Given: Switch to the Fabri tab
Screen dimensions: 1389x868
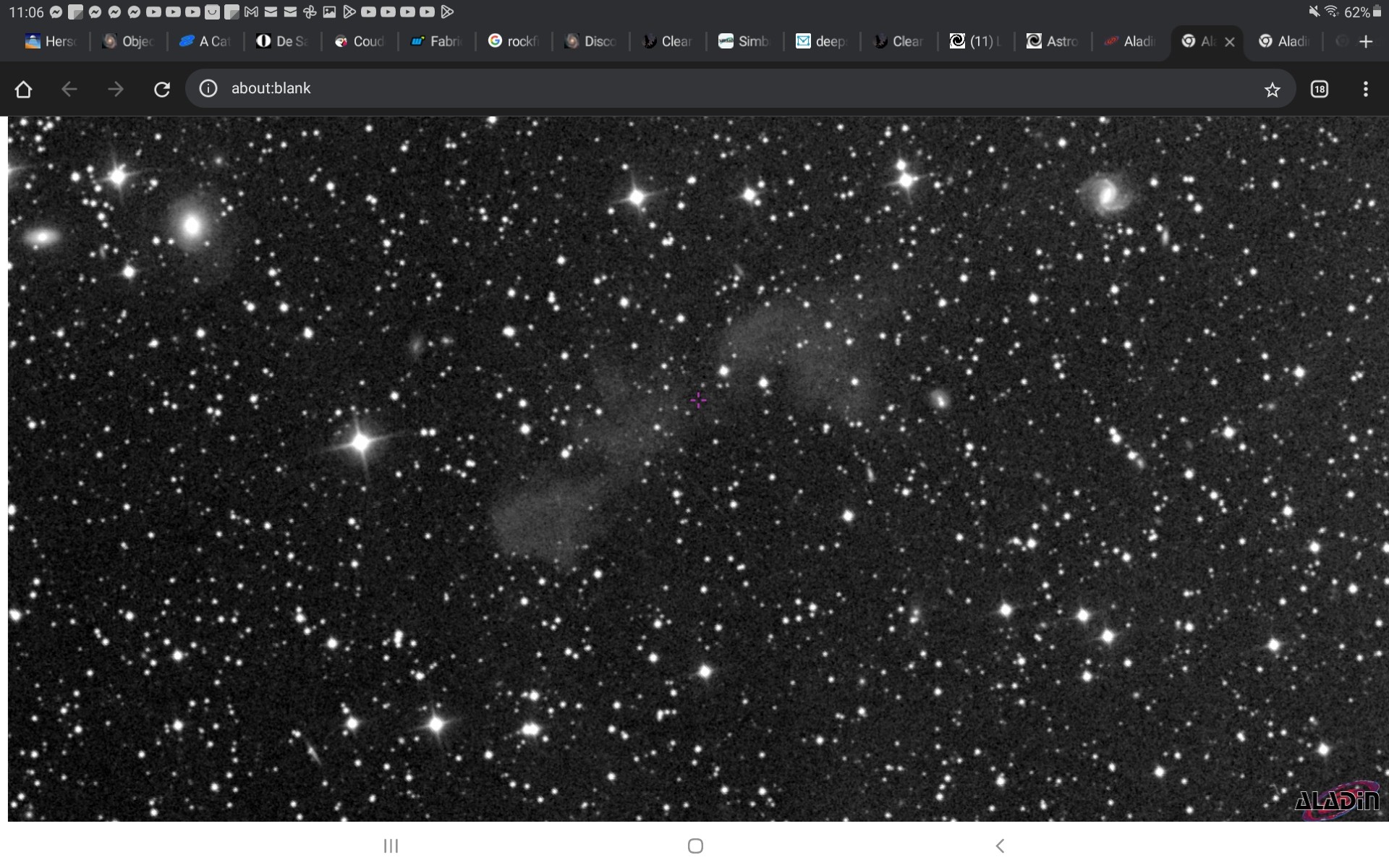Looking at the screenshot, I should pyautogui.click(x=437, y=42).
